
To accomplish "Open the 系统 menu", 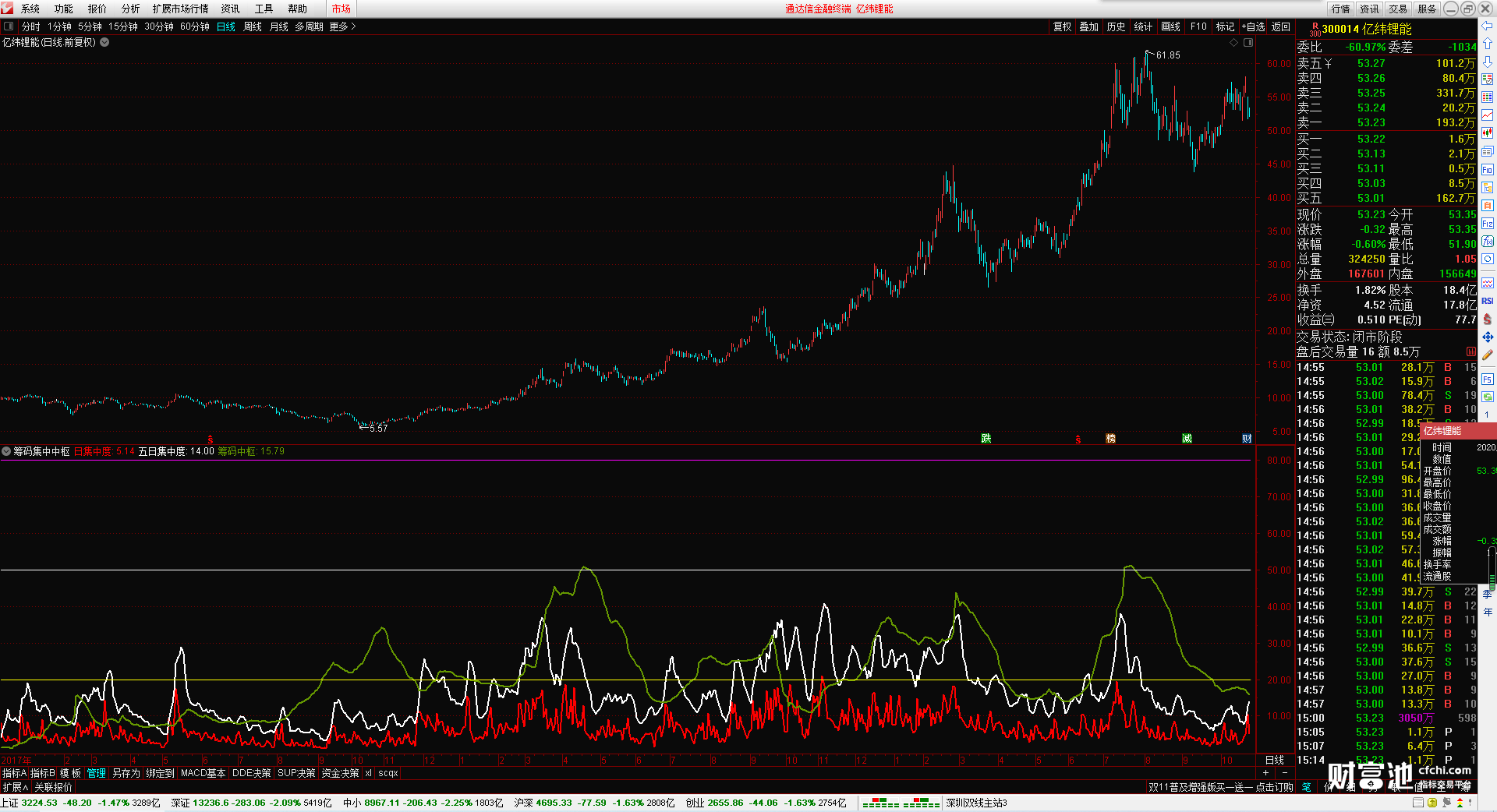I will click(x=30, y=9).
